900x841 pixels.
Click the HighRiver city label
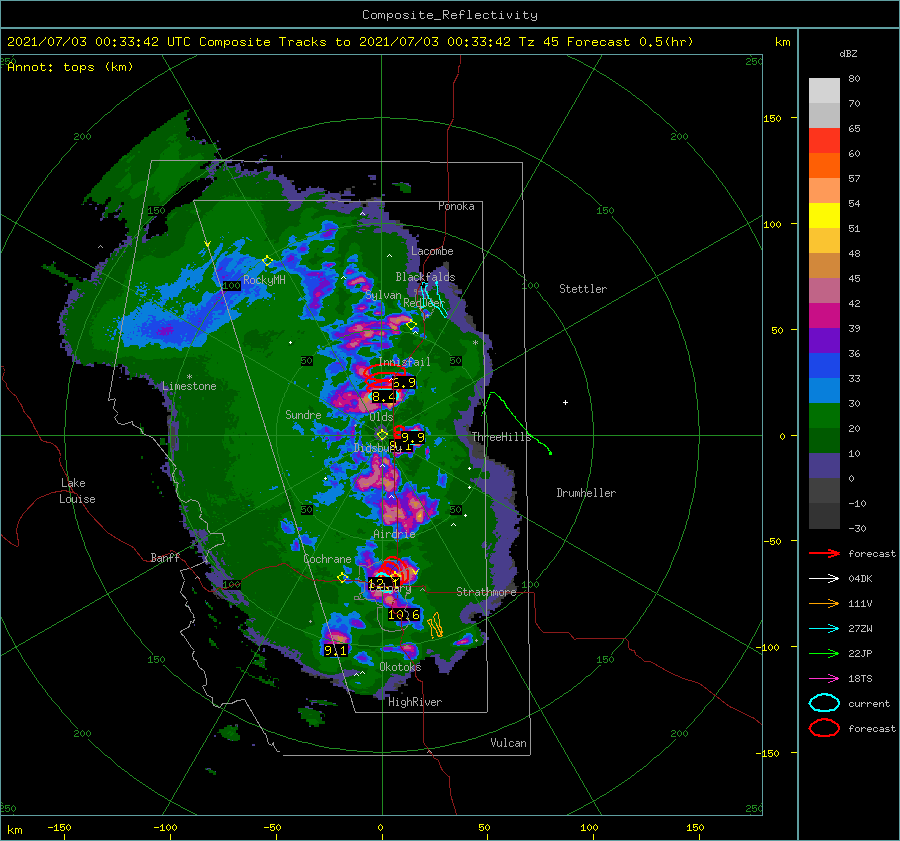pyautogui.click(x=415, y=702)
